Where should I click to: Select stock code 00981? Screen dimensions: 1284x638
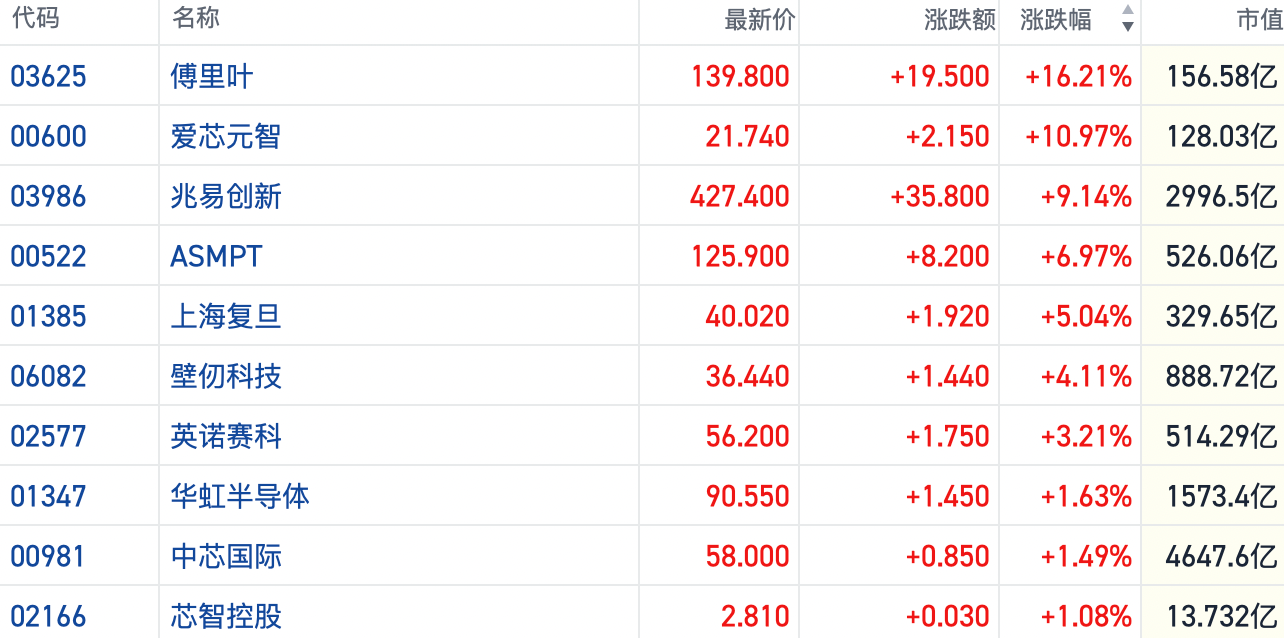(48, 556)
